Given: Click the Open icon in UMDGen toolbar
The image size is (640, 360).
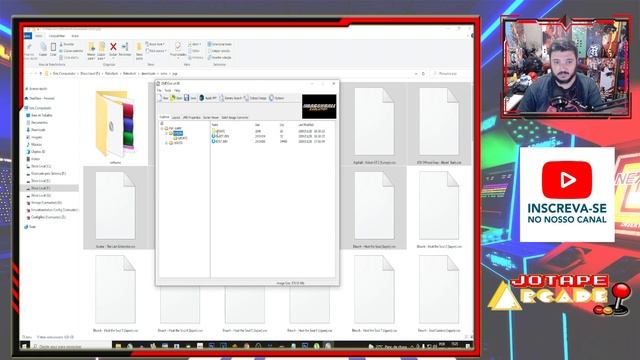Looking at the screenshot, I should tap(173, 98).
